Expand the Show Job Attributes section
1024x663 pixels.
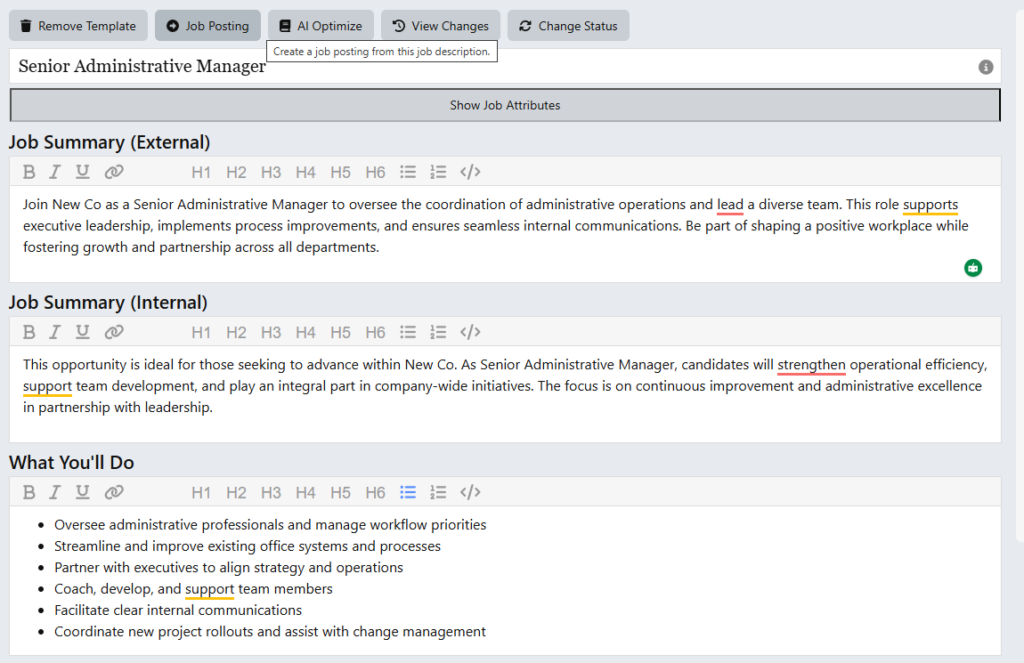[x=504, y=104]
